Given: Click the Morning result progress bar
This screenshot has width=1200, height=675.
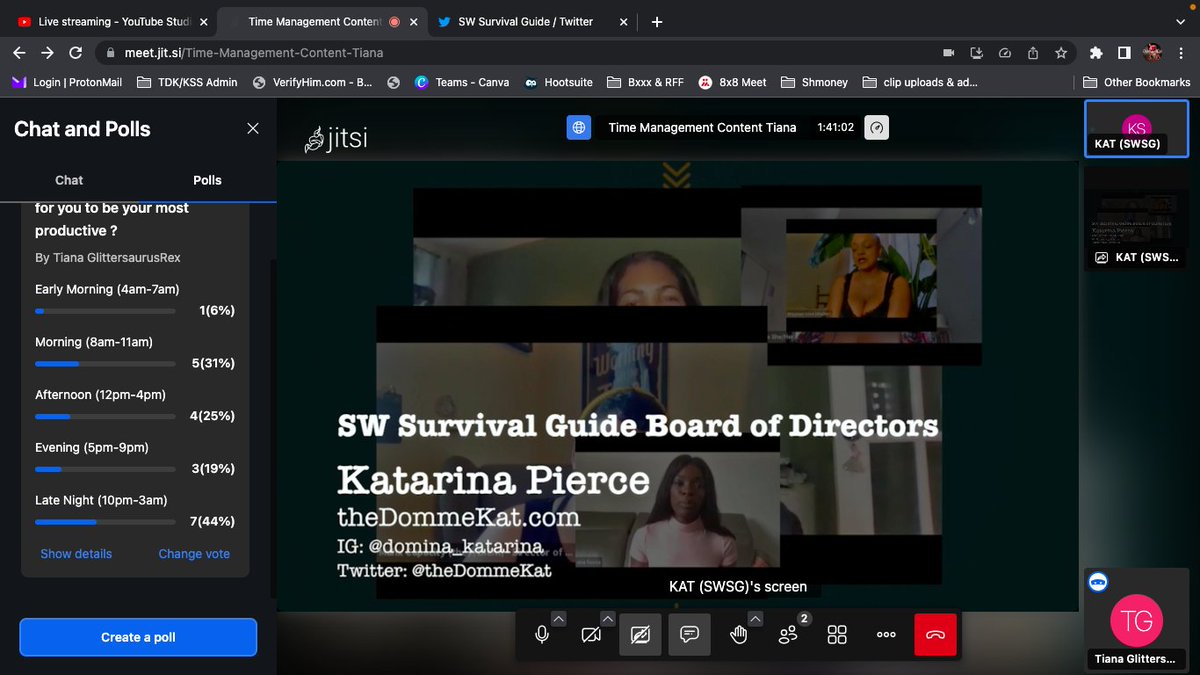Looking at the screenshot, I should tap(105, 363).
